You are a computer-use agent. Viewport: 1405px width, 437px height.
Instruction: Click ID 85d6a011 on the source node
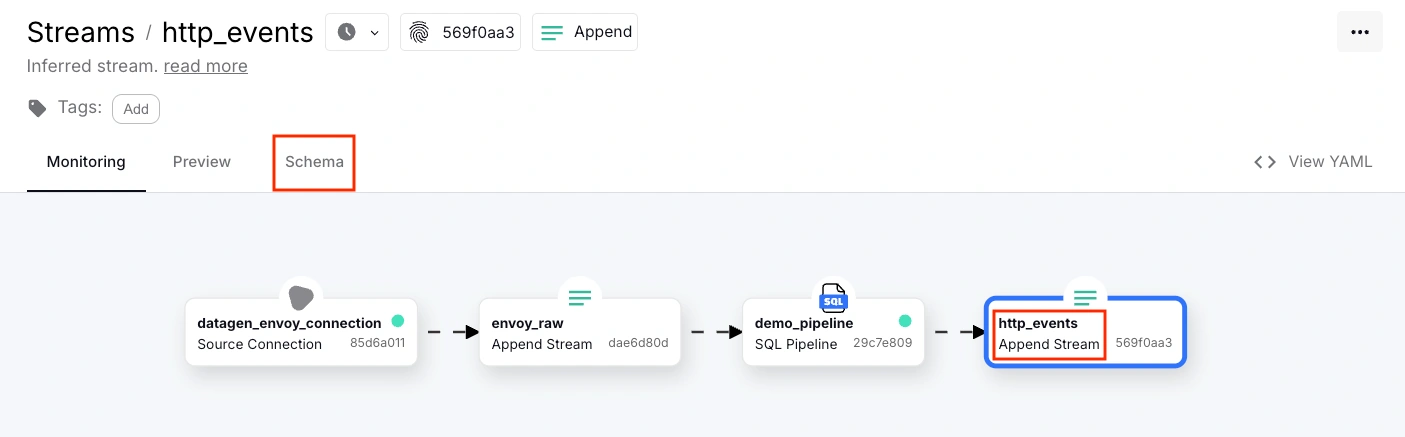(x=377, y=344)
